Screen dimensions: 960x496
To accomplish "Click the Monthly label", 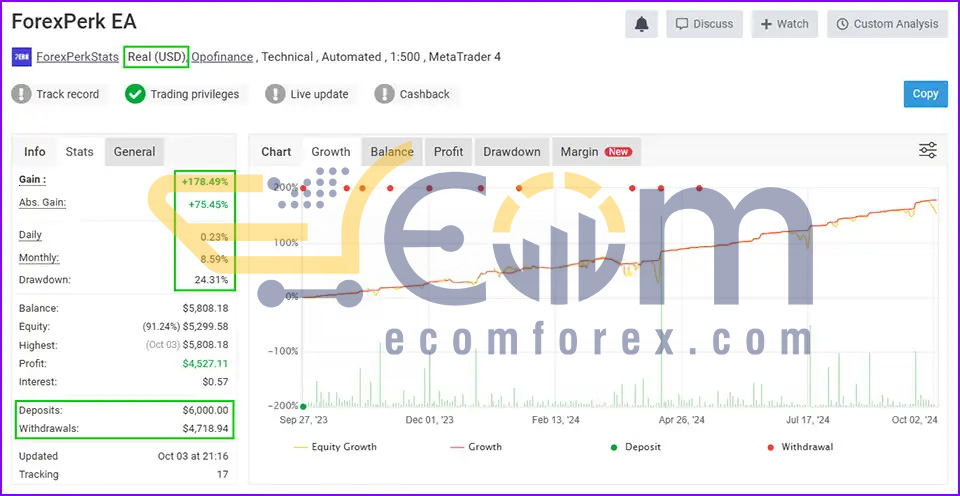I will (x=39, y=258).
